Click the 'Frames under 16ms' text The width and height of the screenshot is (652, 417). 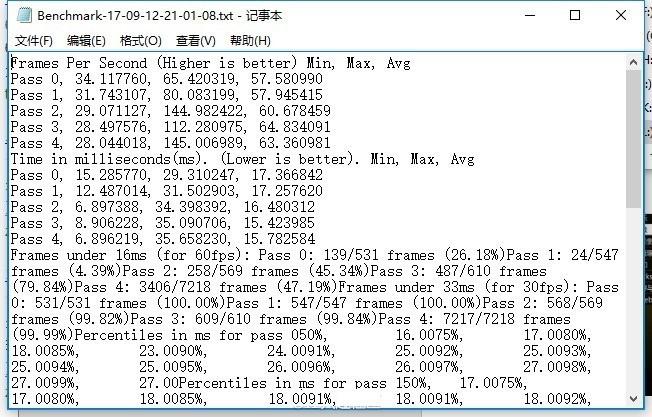tap(79, 255)
